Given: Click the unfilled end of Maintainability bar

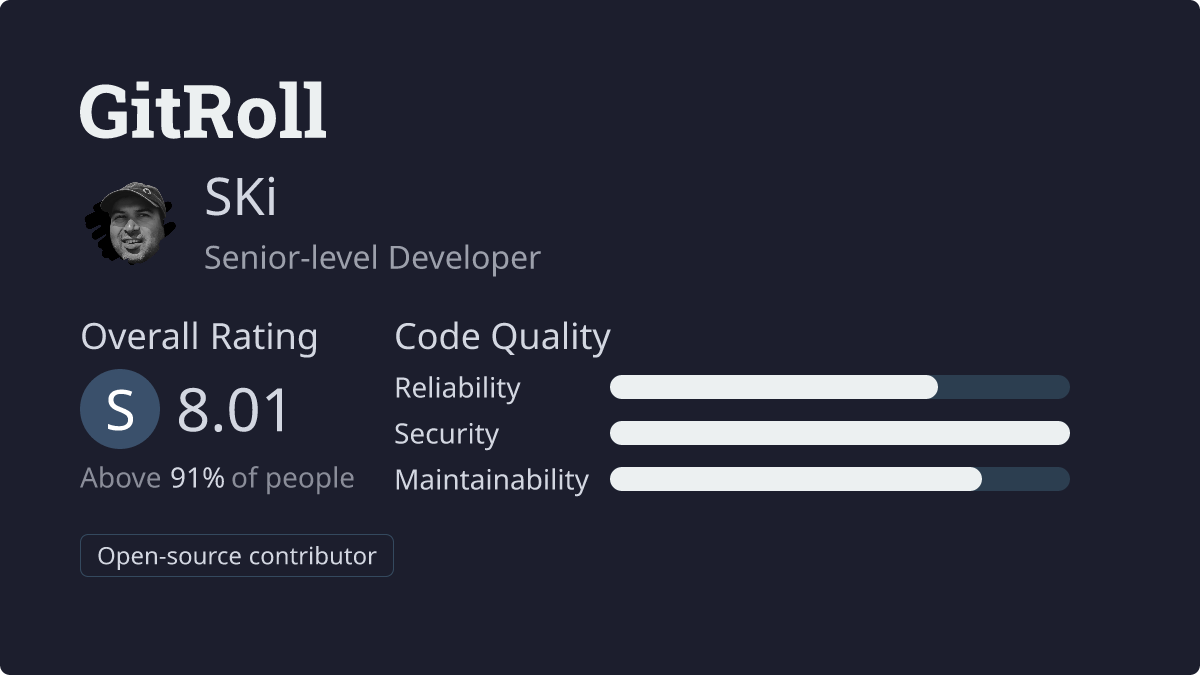Looking at the screenshot, I should pos(1026,479).
